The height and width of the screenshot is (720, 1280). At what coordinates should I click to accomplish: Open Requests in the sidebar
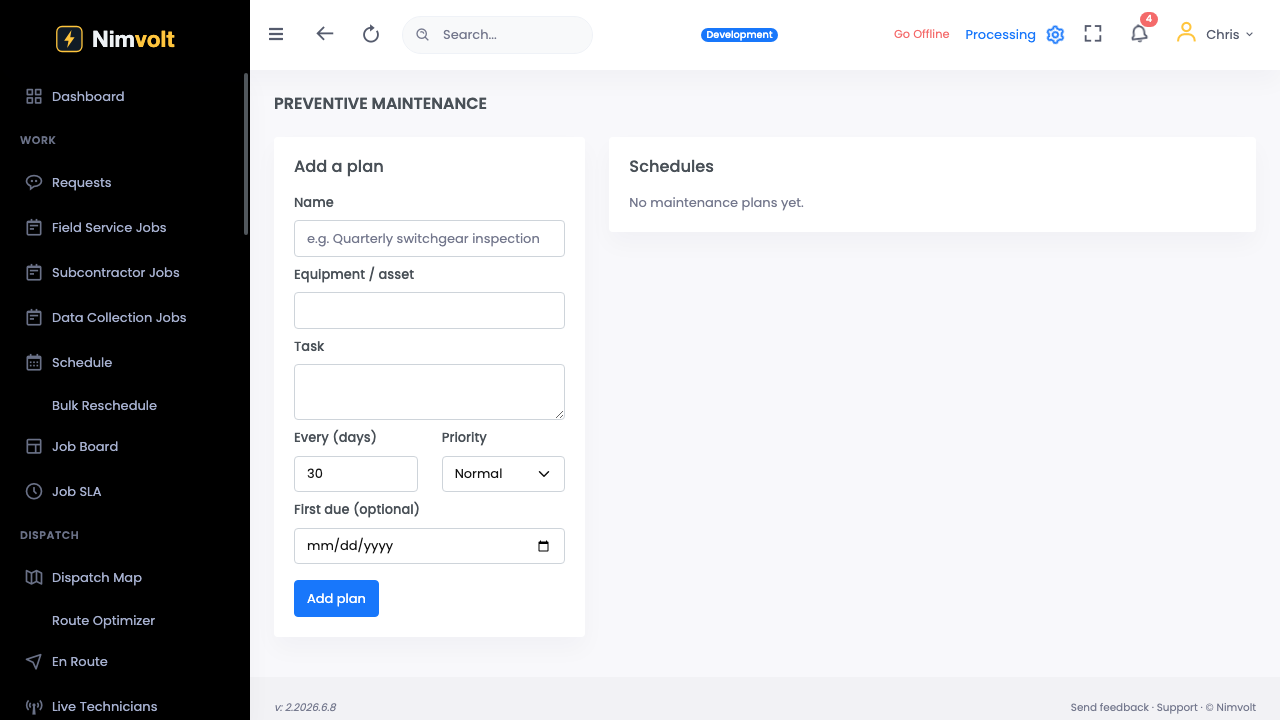click(x=82, y=182)
